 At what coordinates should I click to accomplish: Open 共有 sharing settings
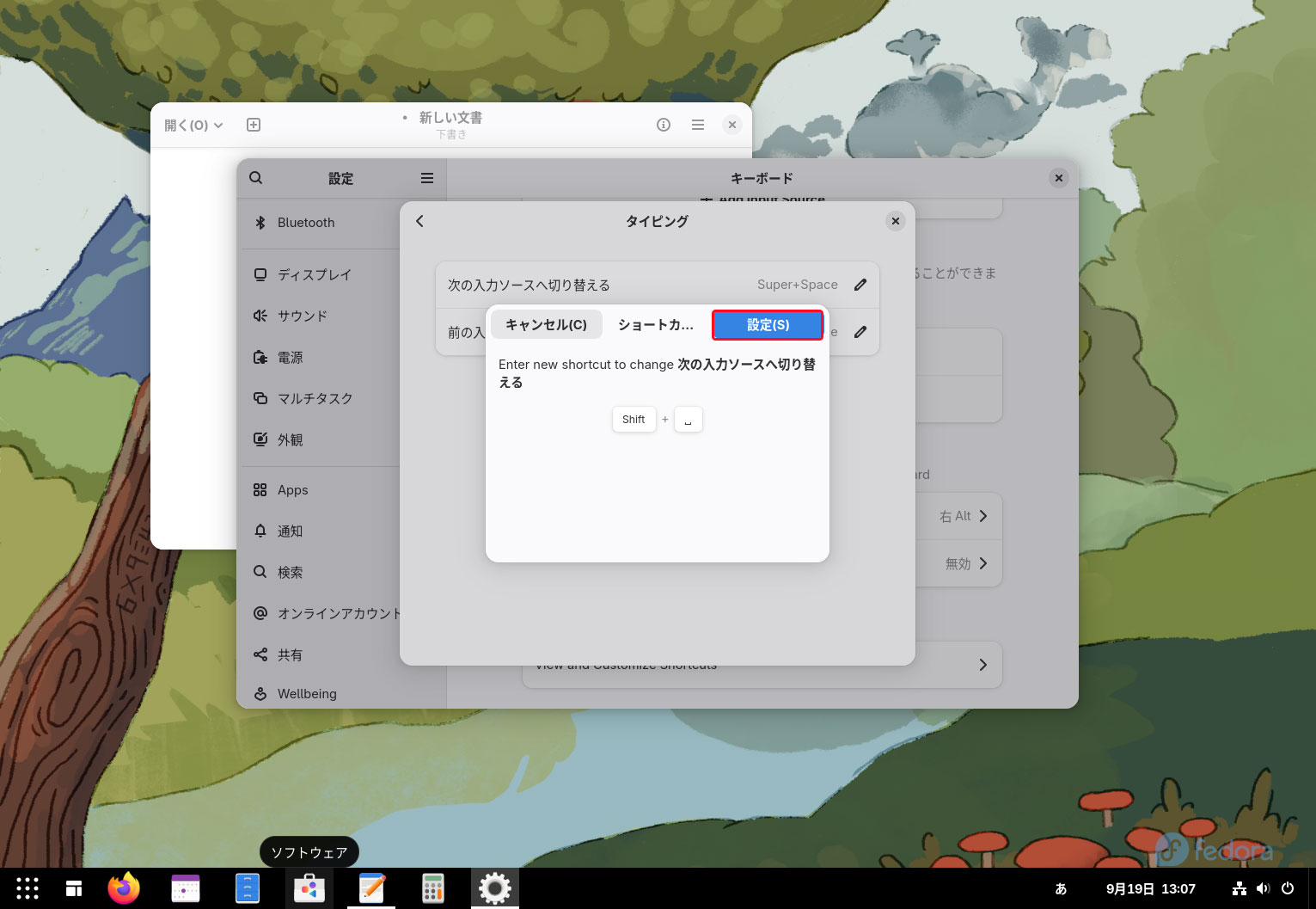[x=320, y=655]
